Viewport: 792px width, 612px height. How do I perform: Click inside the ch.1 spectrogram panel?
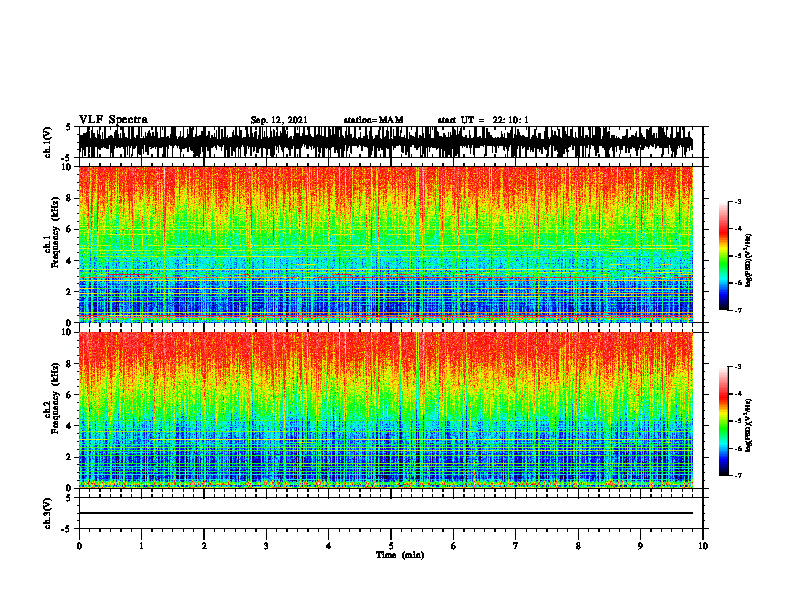click(x=385, y=244)
